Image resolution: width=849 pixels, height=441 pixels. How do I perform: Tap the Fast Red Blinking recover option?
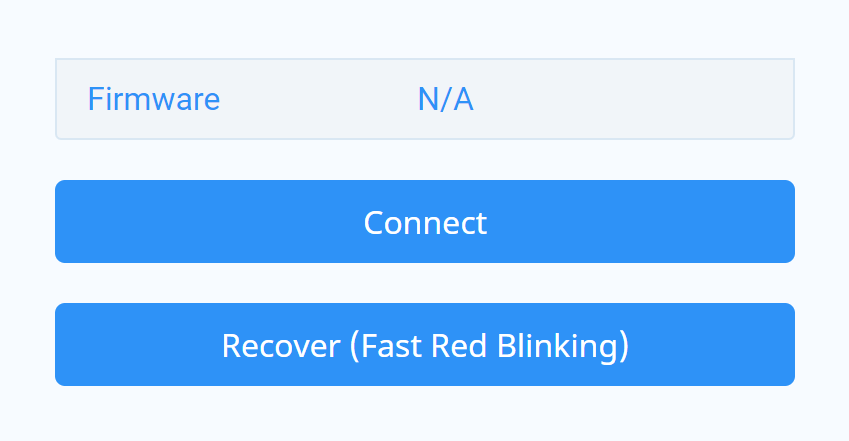[x=425, y=345]
